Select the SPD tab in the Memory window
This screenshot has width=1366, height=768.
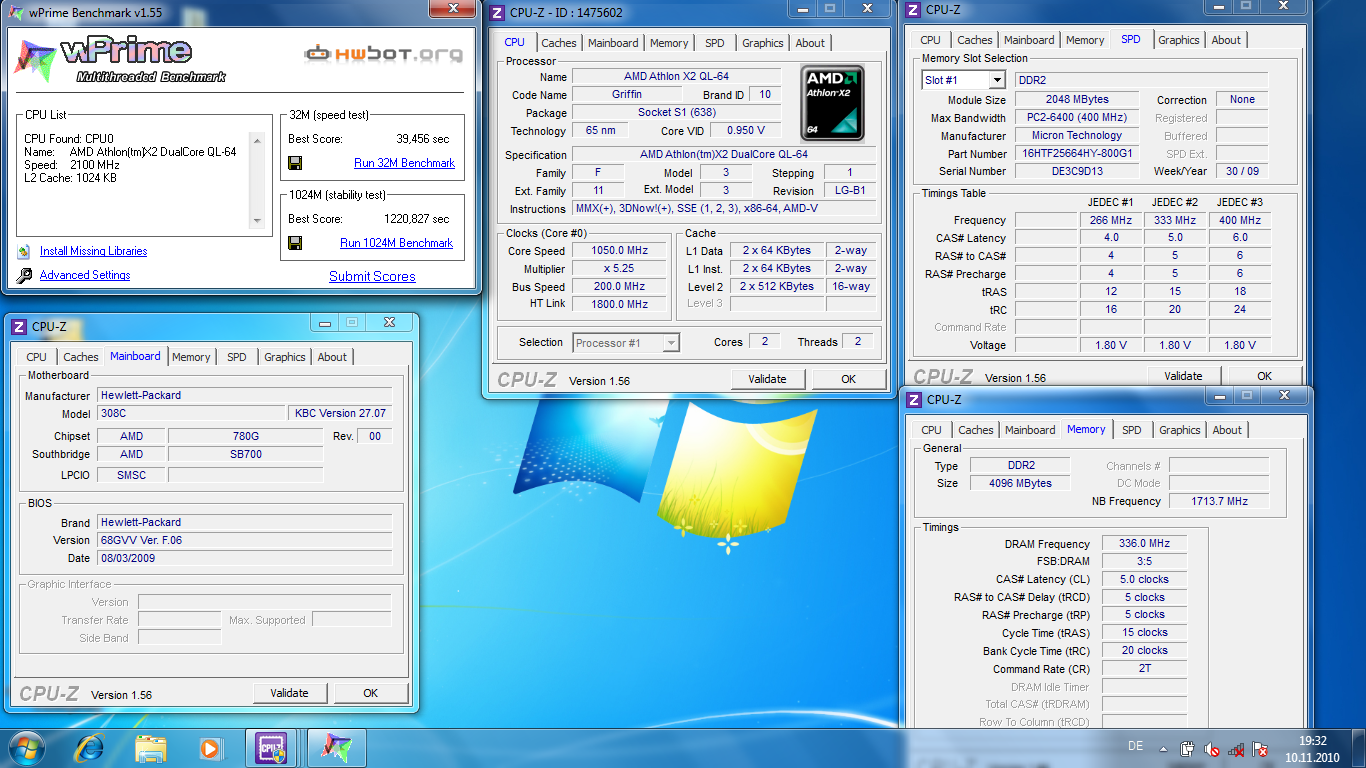[x=1131, y=430]
